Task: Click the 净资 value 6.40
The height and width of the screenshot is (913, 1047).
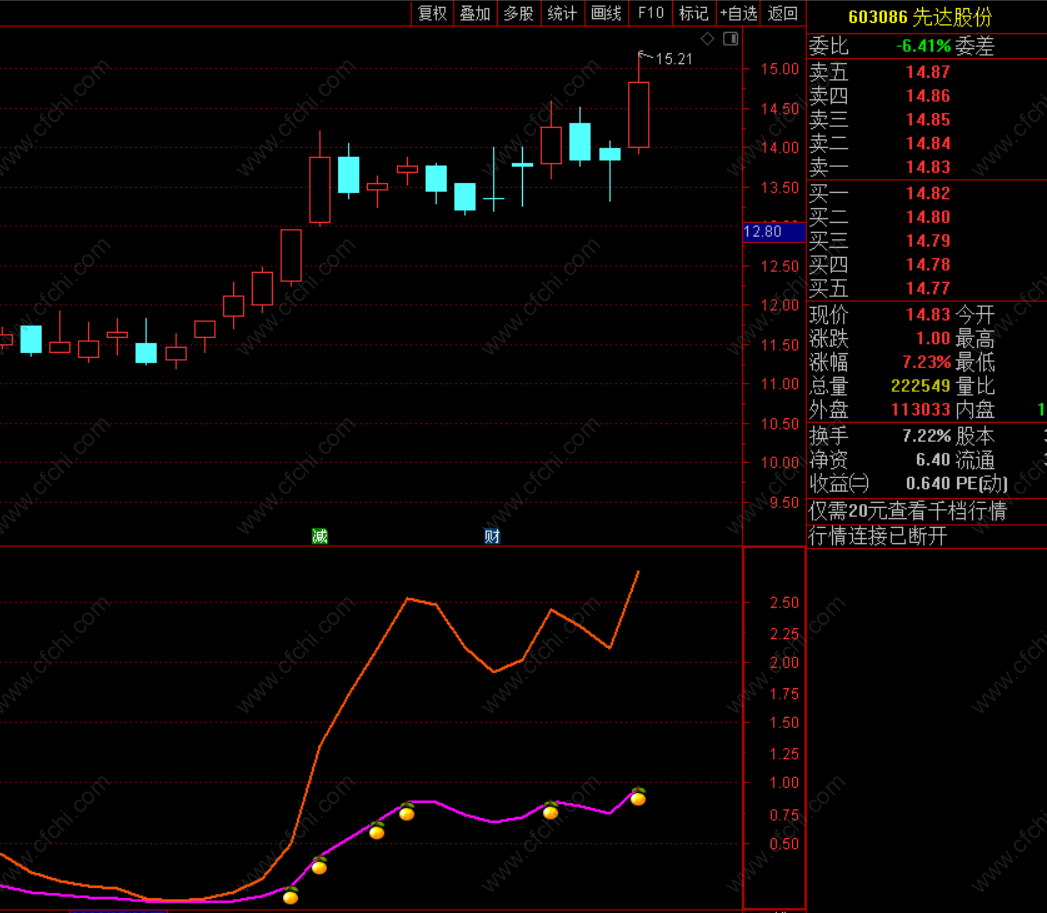Action: coord(933,460)
